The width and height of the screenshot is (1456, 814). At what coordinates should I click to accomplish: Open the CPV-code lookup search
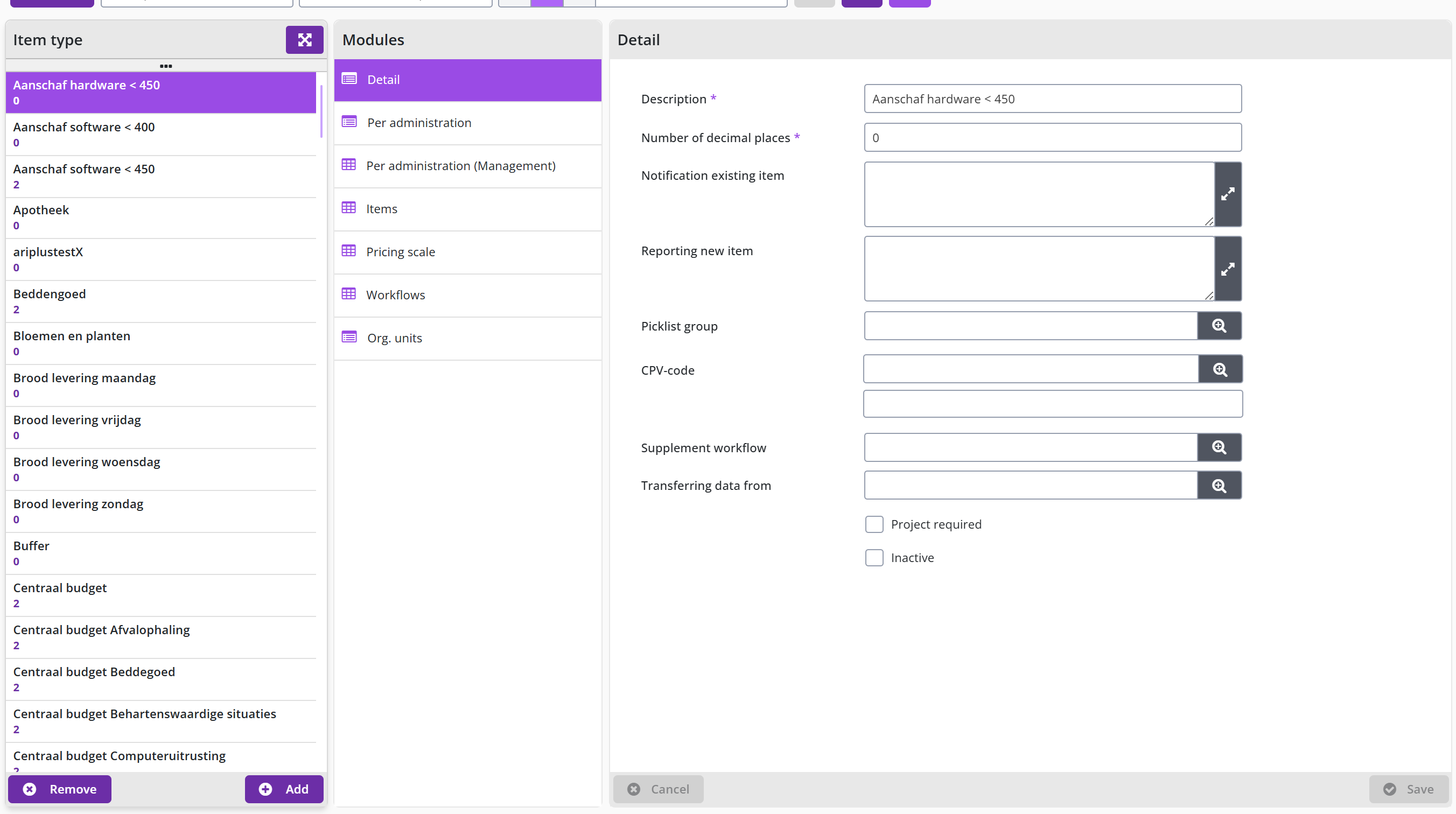pos(1220,370)
